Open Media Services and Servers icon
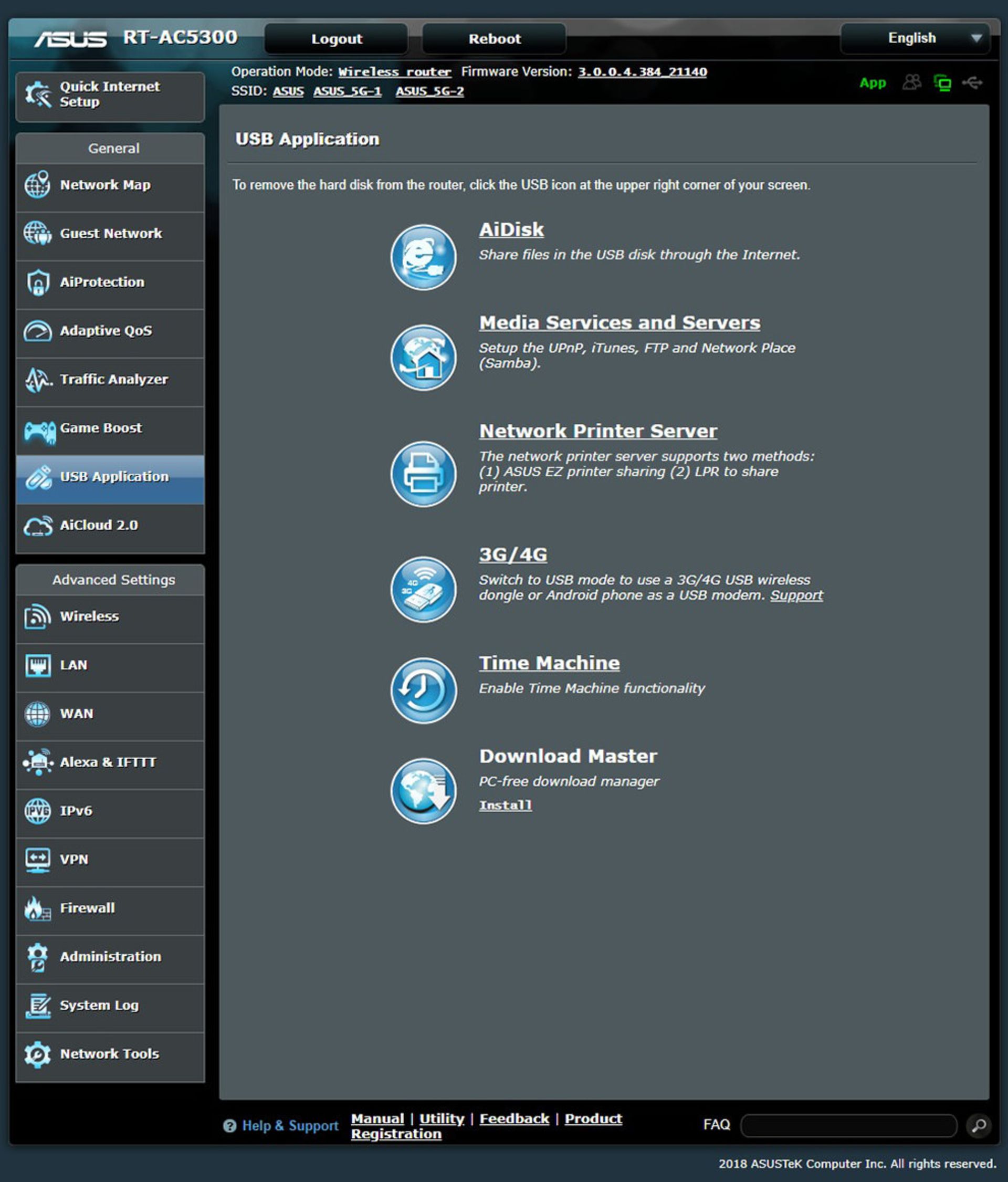The width and height of the screenshot is (1008, 1182). tap(423, 357)
